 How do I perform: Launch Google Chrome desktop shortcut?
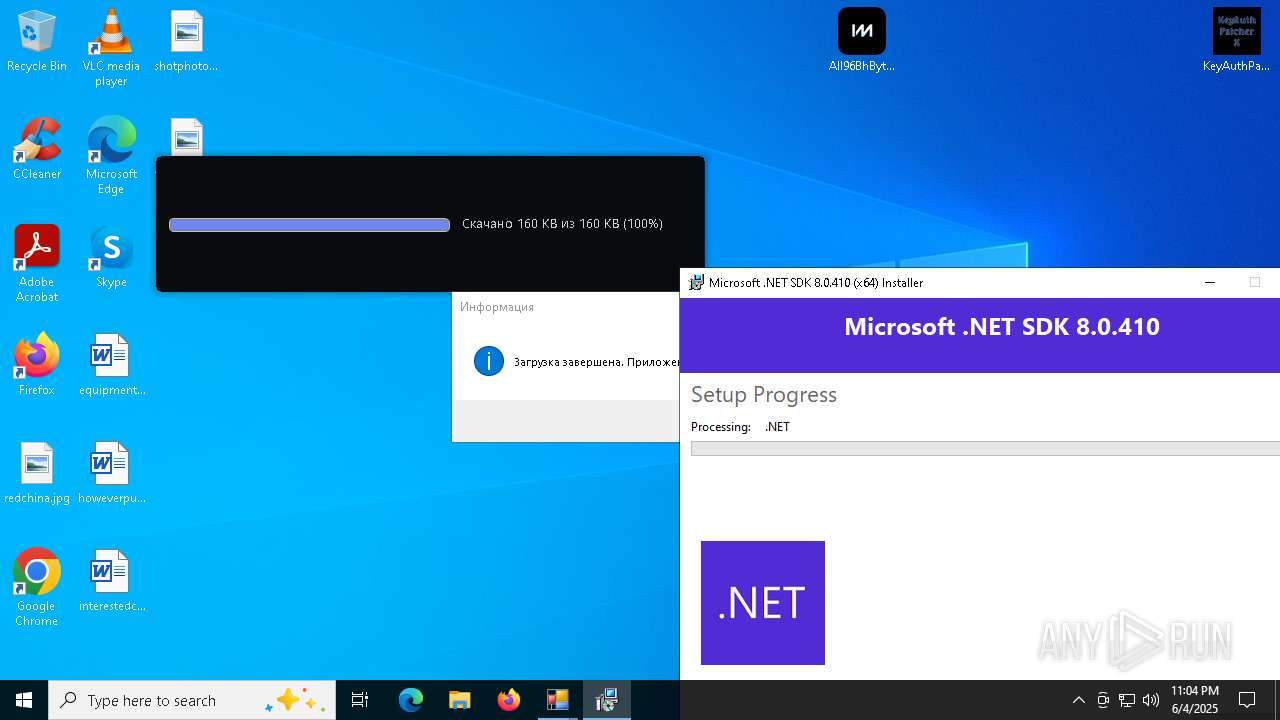point(37,588)
